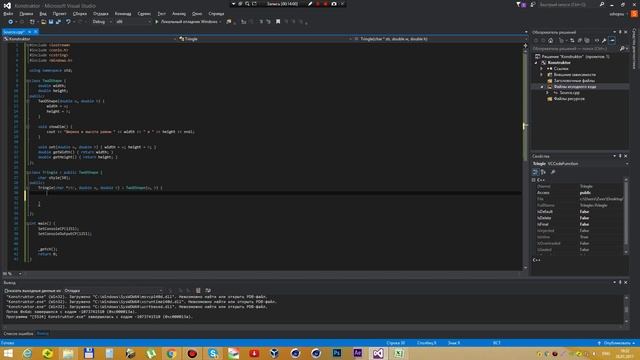640x360 pixels.
Task: Open the Triangle(char*...) member dropdown
Action: click(438, 39)
